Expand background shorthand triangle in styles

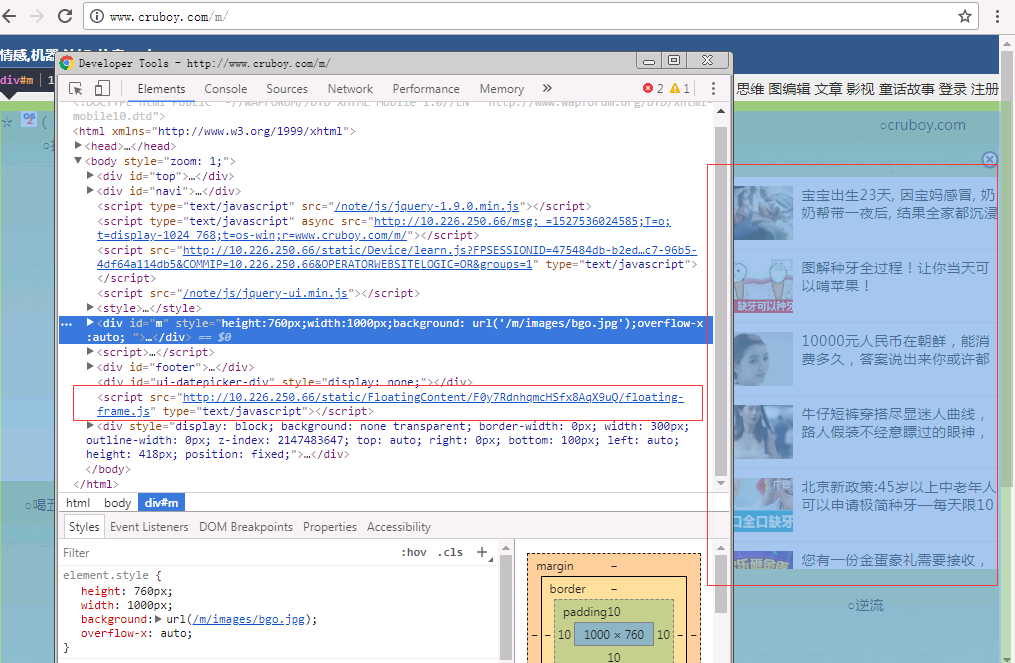tap(158, 619)
